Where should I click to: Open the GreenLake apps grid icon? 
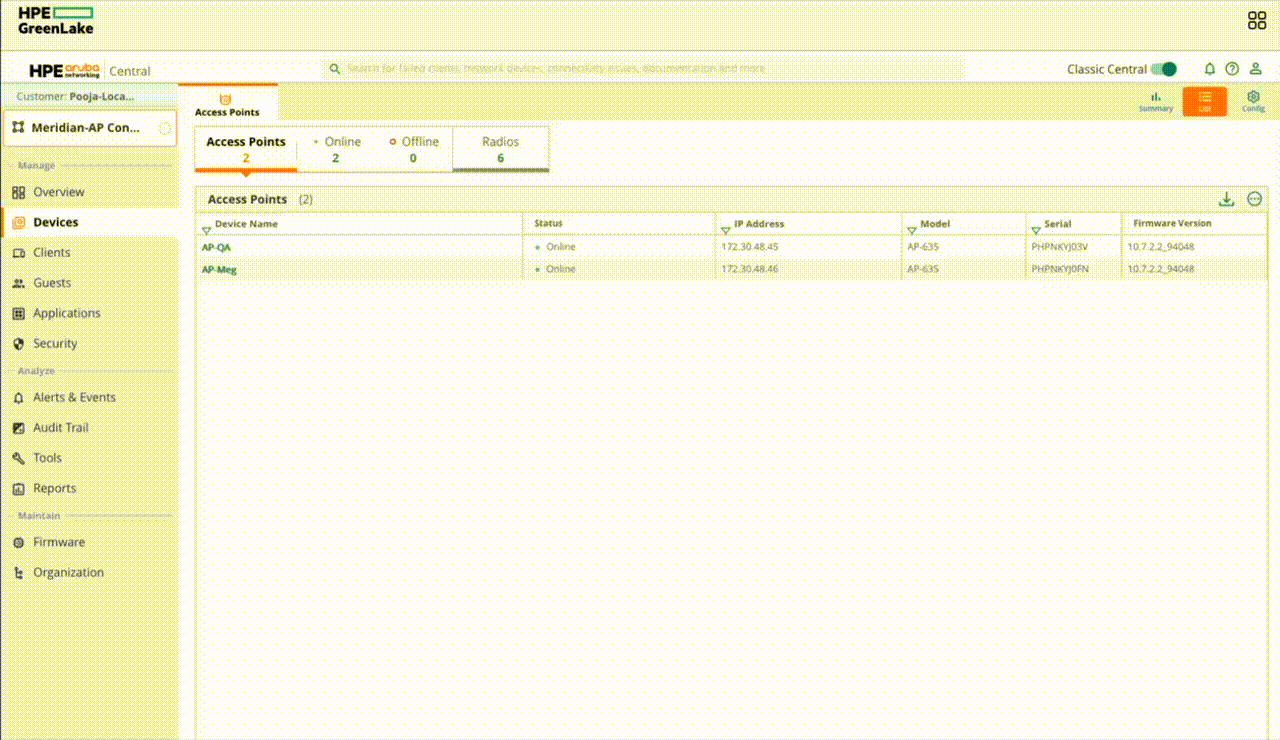point(1257,20)
